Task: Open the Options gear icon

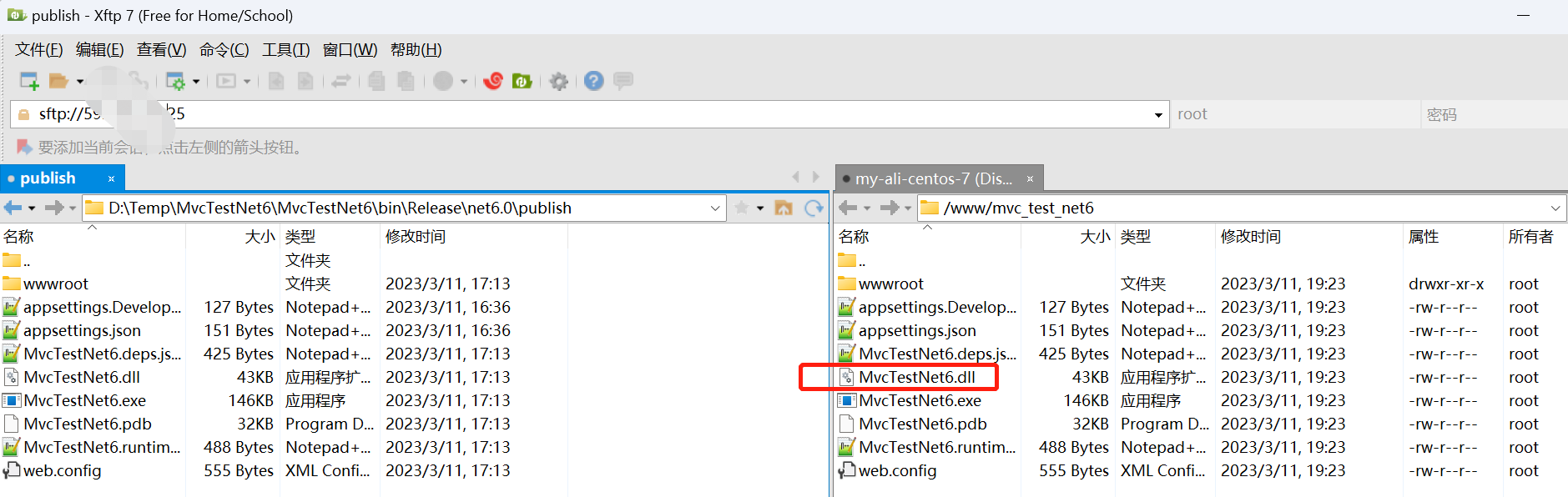Action: click(x=559, y=81)
